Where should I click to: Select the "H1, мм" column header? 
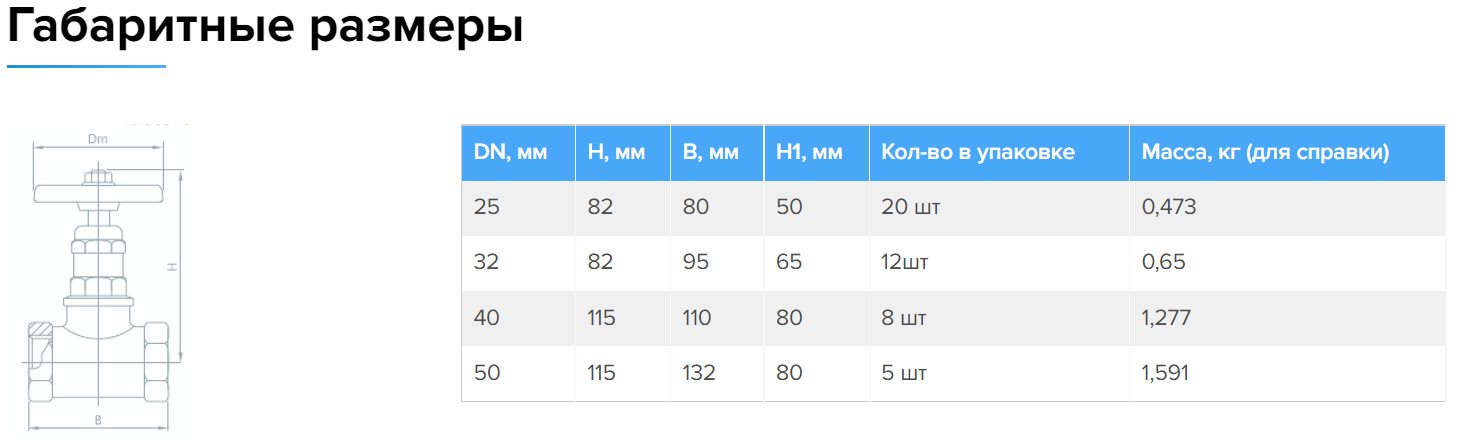pyautogui.click(x=809, y=153)
